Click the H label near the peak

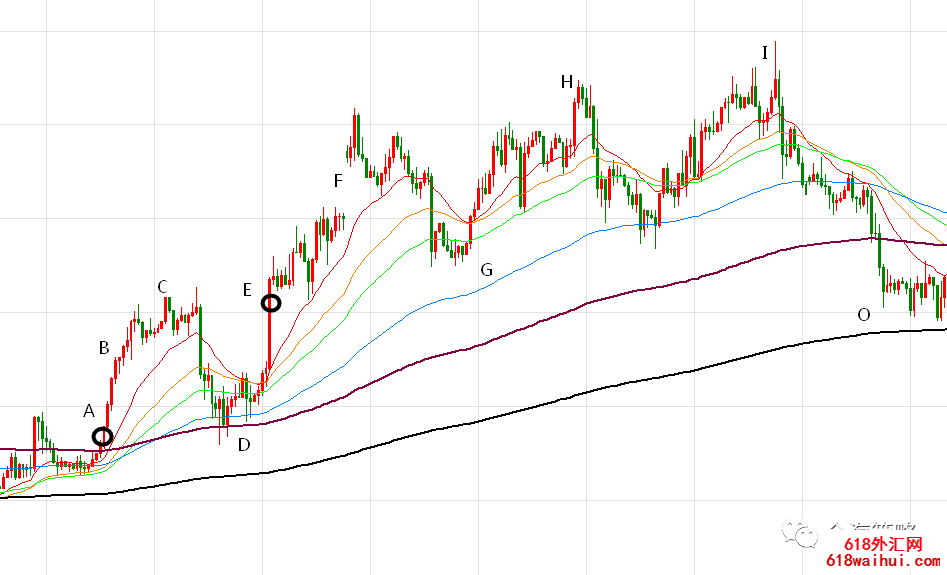pyautogui.click(x=567, y=81)
